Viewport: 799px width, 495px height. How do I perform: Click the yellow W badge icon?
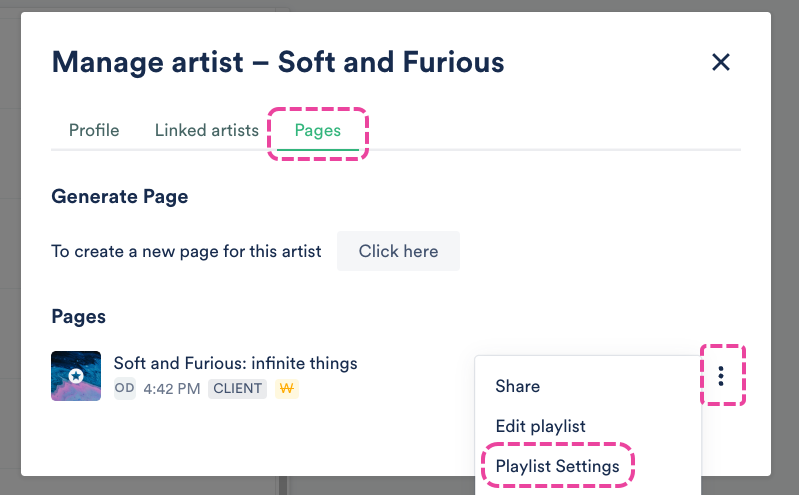coord(287,389)
